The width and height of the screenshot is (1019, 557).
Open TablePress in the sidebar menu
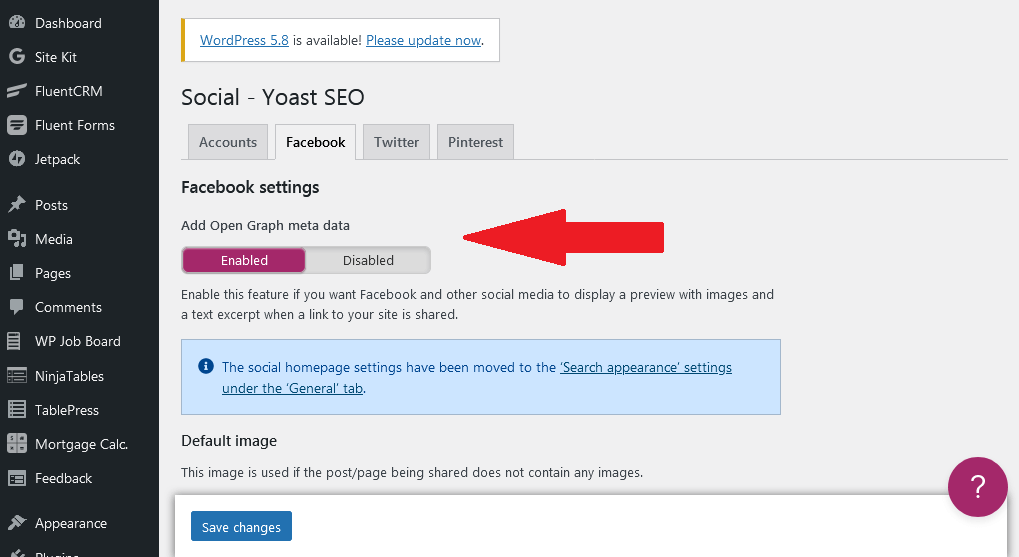66,410
